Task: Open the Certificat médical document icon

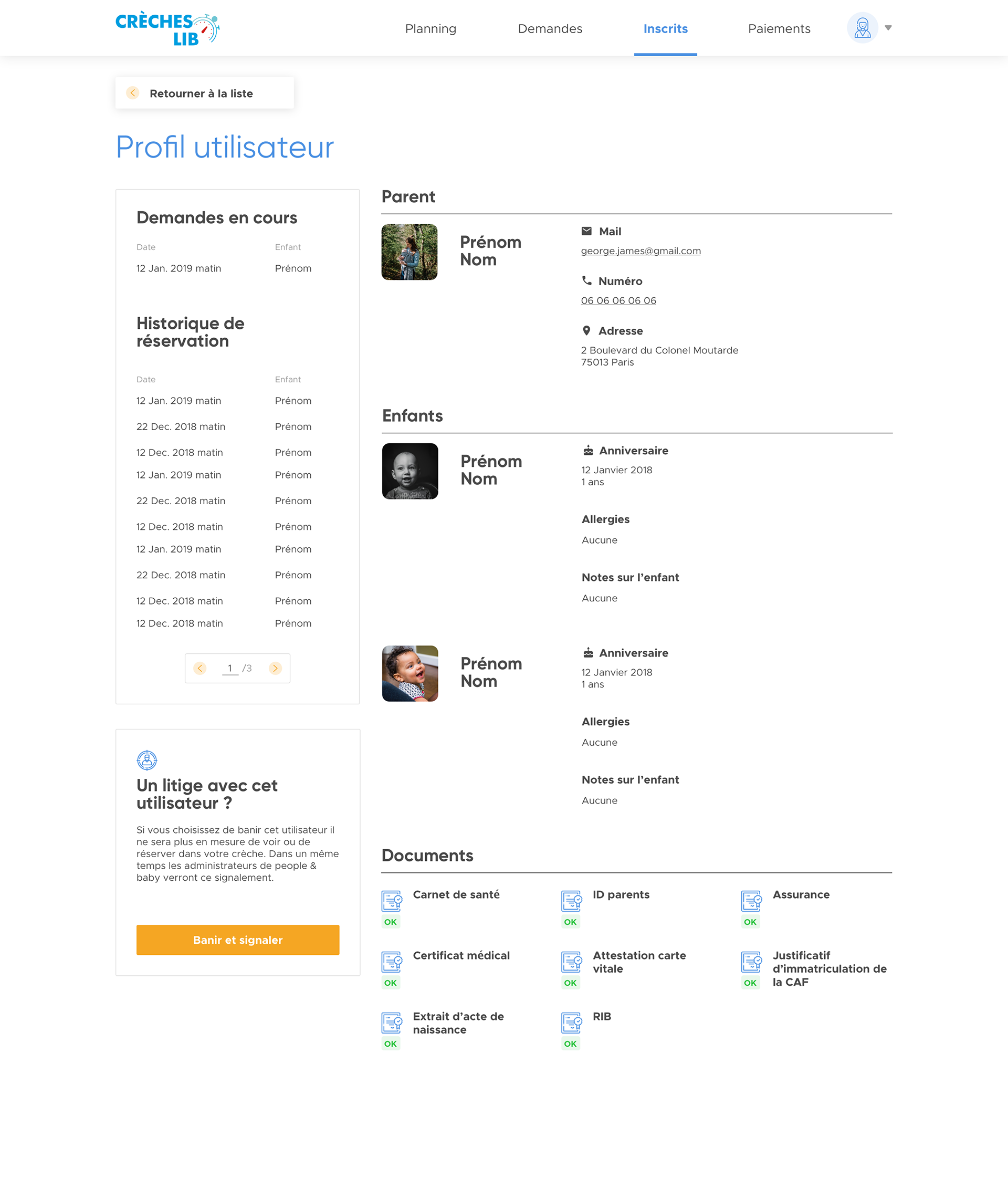Action: [x=391, y=962]
